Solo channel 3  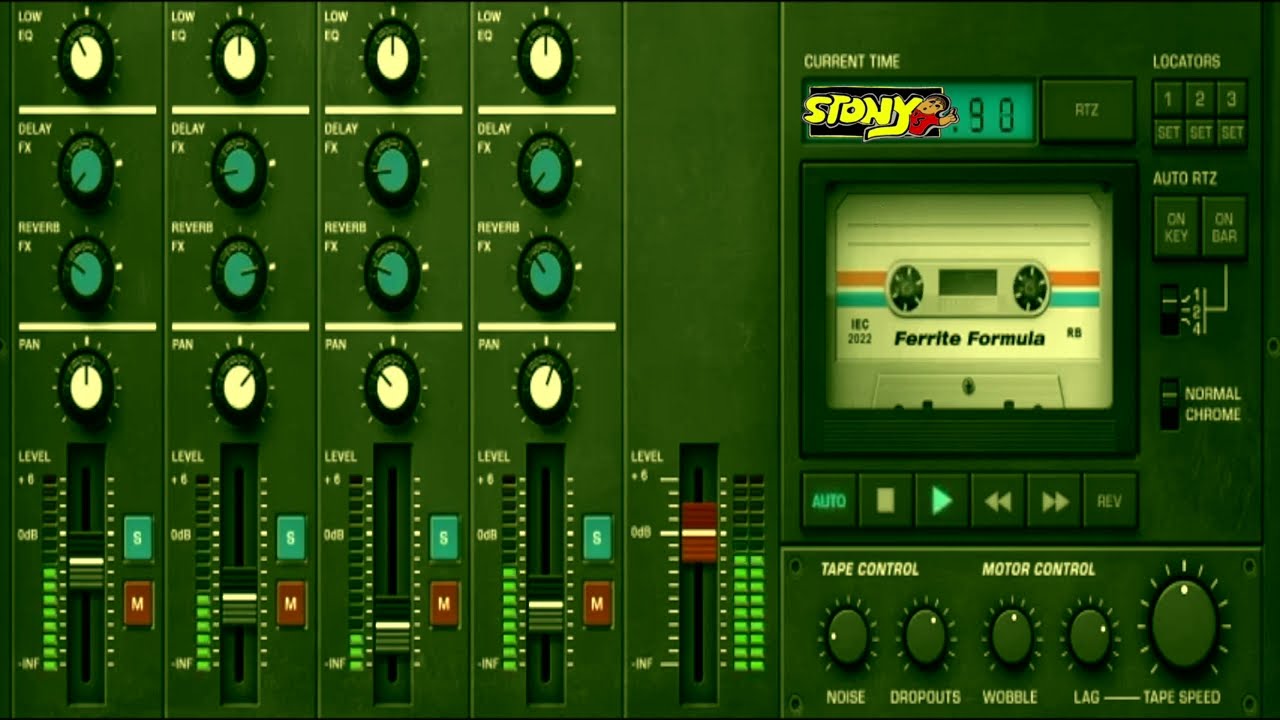pyautogui.click(x=444, y=538)
